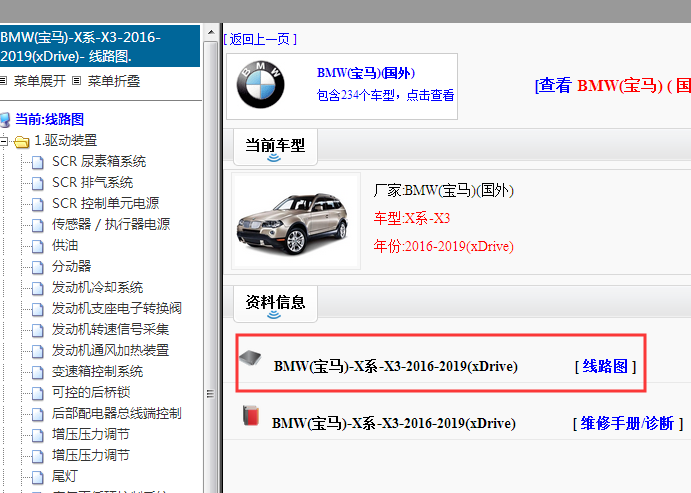
Task: Click the repair manual row title BMW(宝马)-X系-X3-2016-2019(xDrive)
Action: pyautogui.click(x=394, y=423)
